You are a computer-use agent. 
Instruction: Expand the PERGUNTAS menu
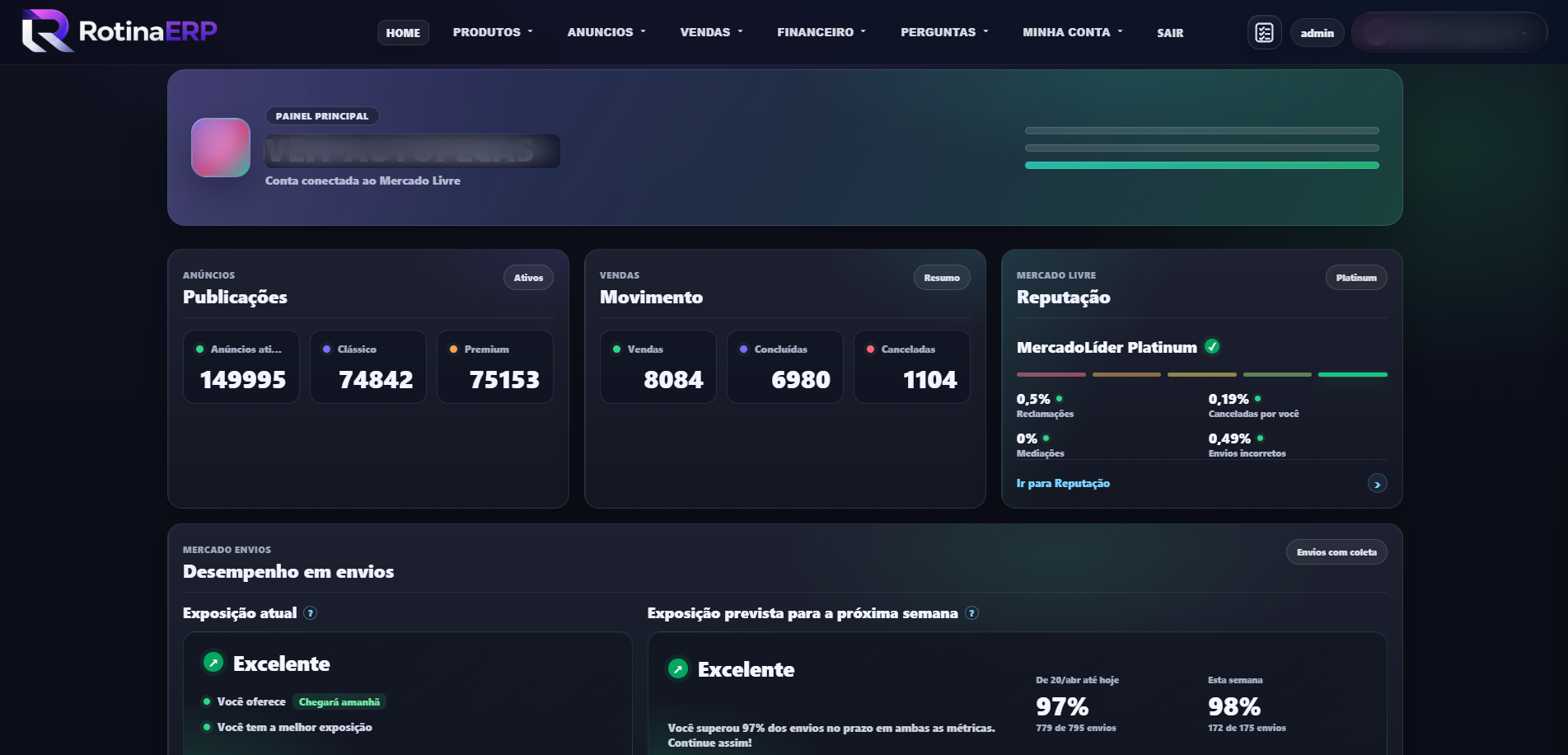tap(944, 32)
